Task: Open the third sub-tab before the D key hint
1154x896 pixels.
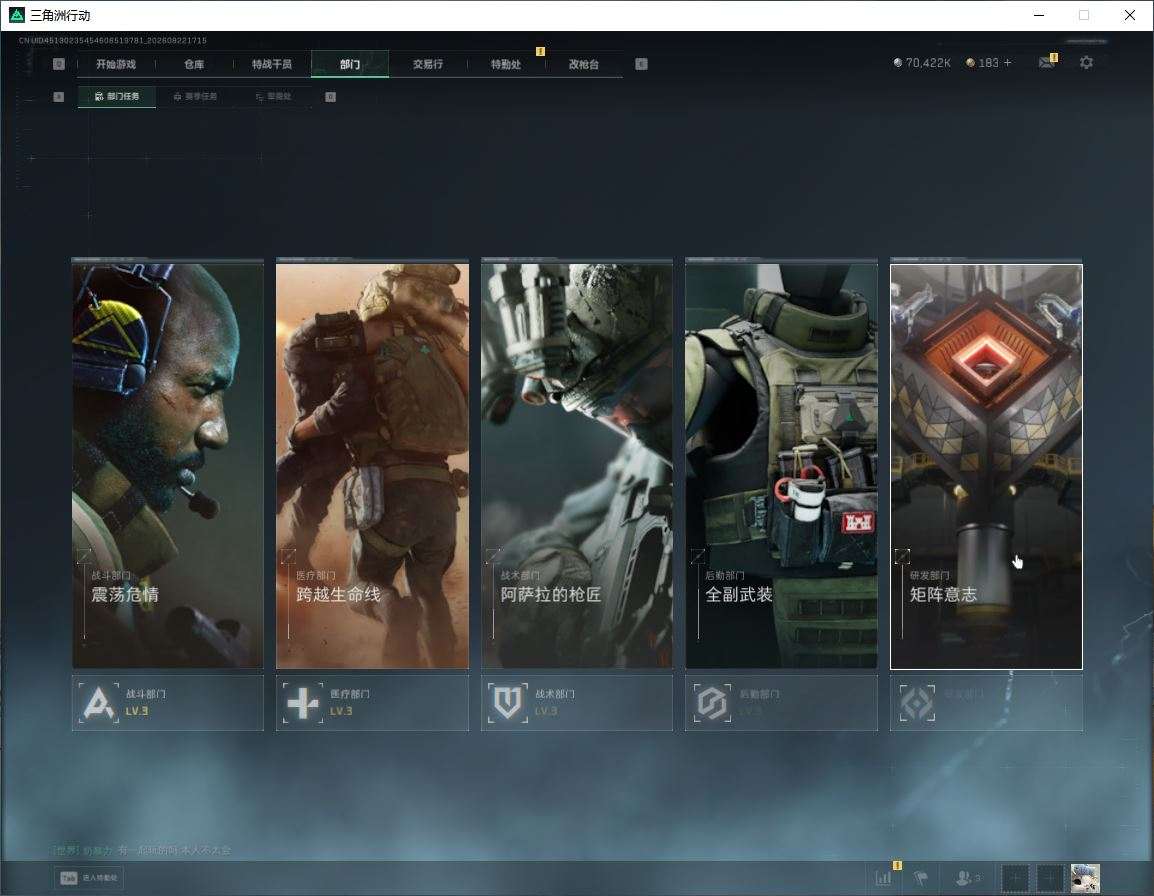Action: coord(273,96)
